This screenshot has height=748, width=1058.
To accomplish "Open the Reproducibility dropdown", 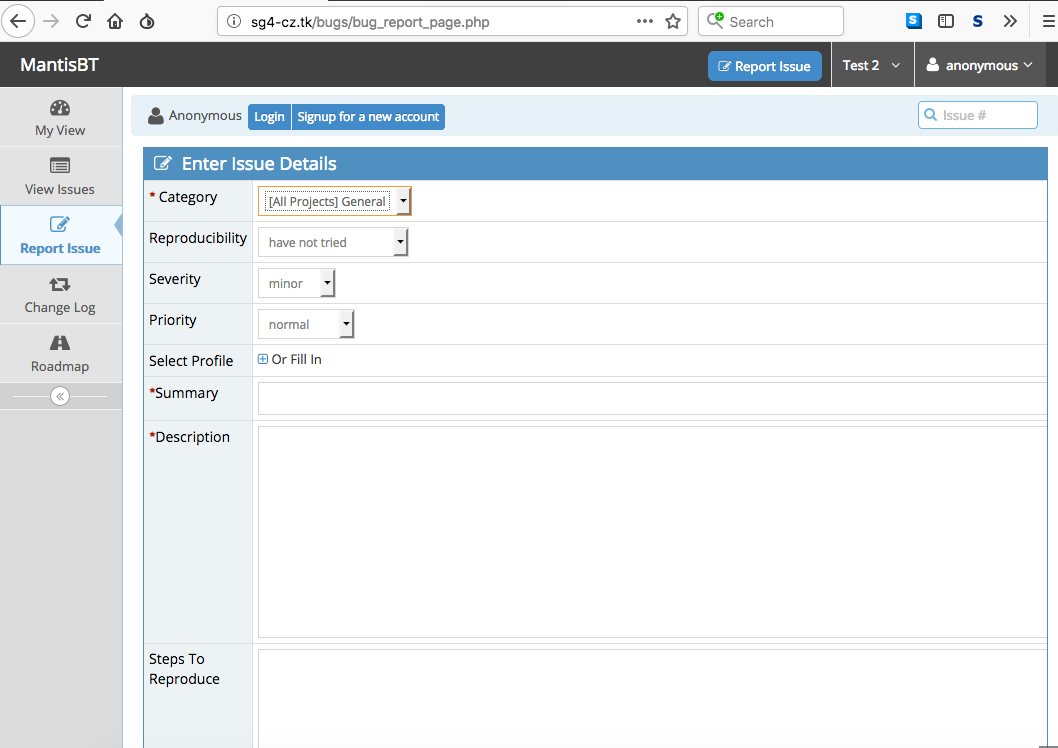I will click(x=332, y=242).
